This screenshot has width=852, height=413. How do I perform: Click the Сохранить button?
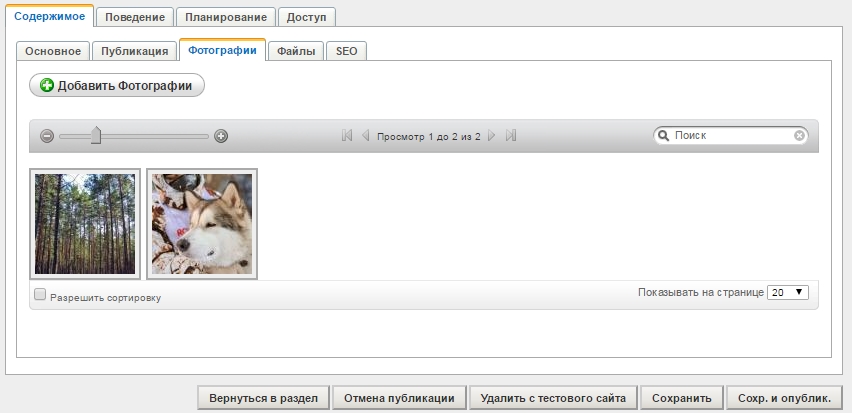pyautogui.click(x=682, y=398)
